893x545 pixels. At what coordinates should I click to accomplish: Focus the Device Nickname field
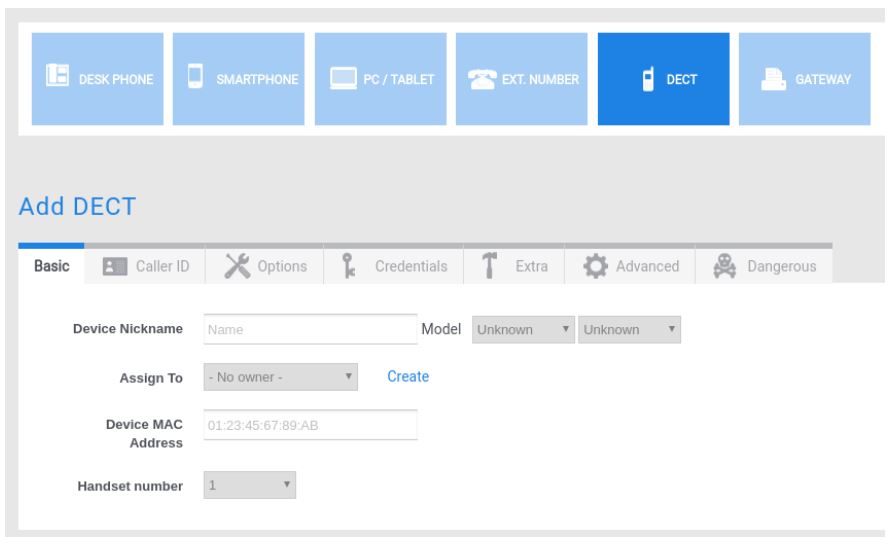[310, 329]
